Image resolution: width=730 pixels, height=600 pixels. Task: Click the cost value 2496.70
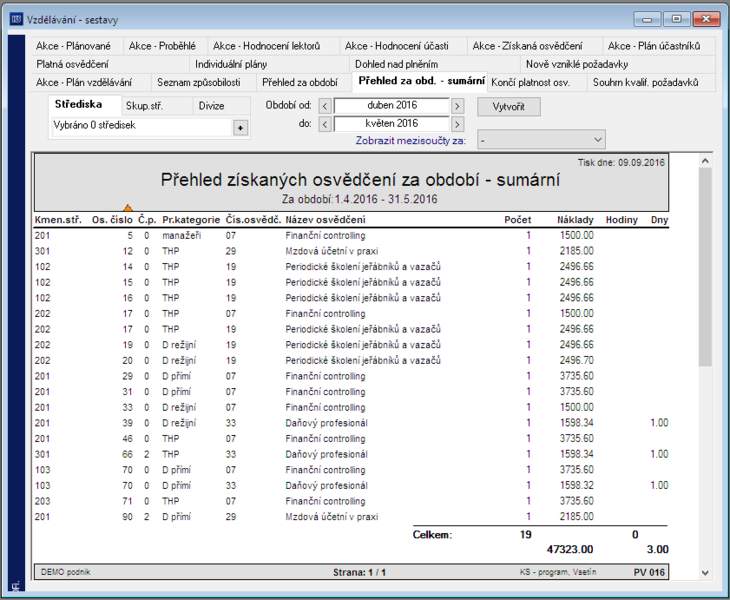[x=576, y=361]
